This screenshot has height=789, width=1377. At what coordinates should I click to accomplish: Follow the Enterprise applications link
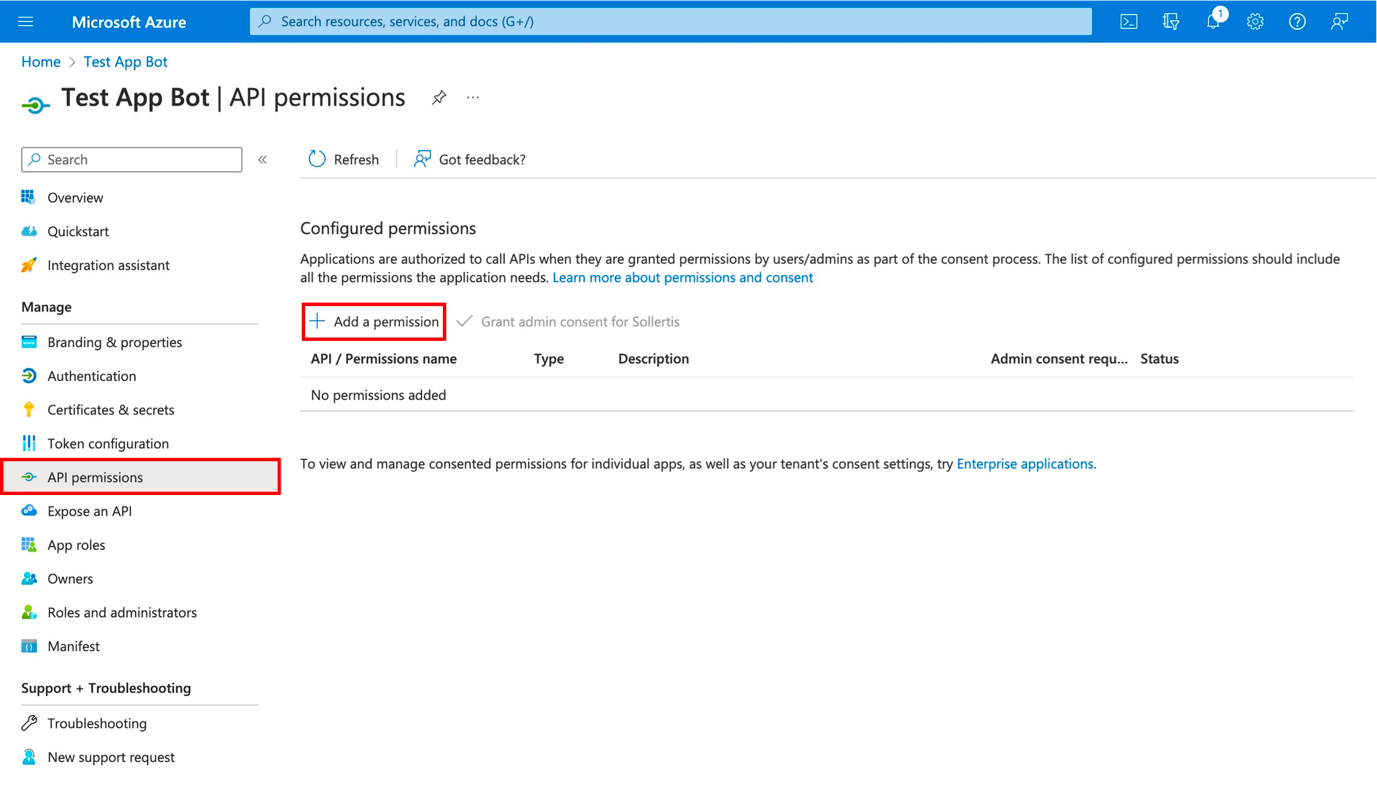tap(1025, 464)
